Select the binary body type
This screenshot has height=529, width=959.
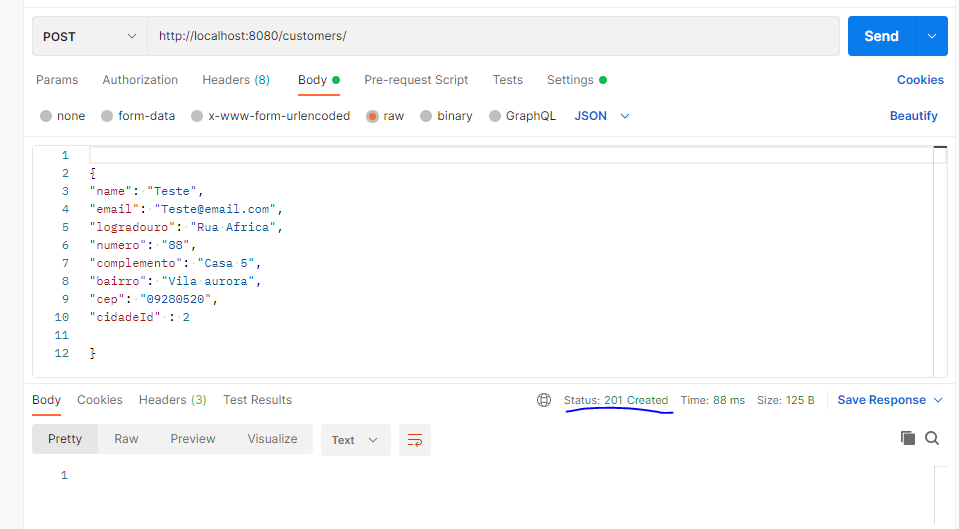click(x=446, y=116)
